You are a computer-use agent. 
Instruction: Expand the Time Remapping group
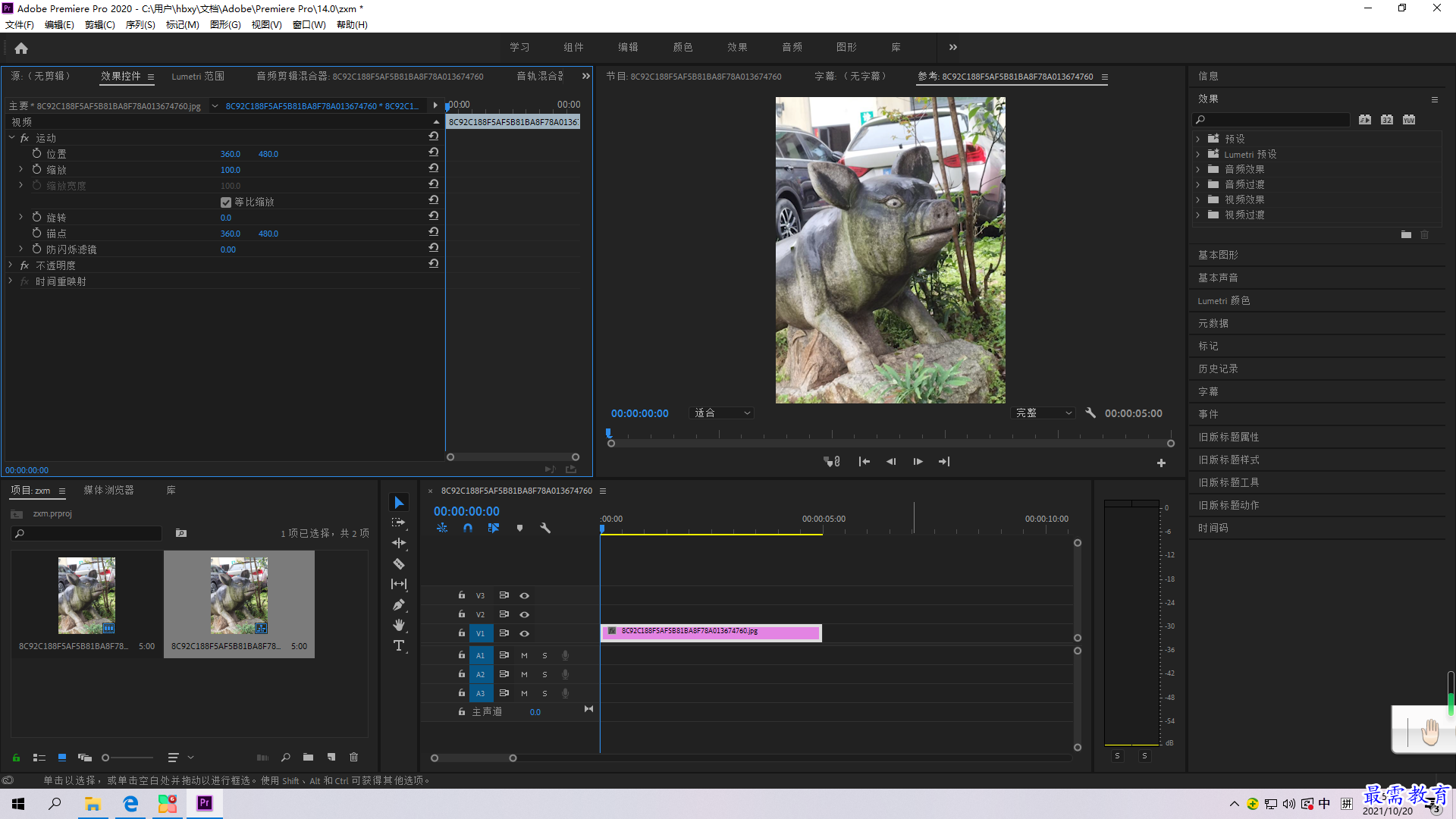click(x=11, y=281)
